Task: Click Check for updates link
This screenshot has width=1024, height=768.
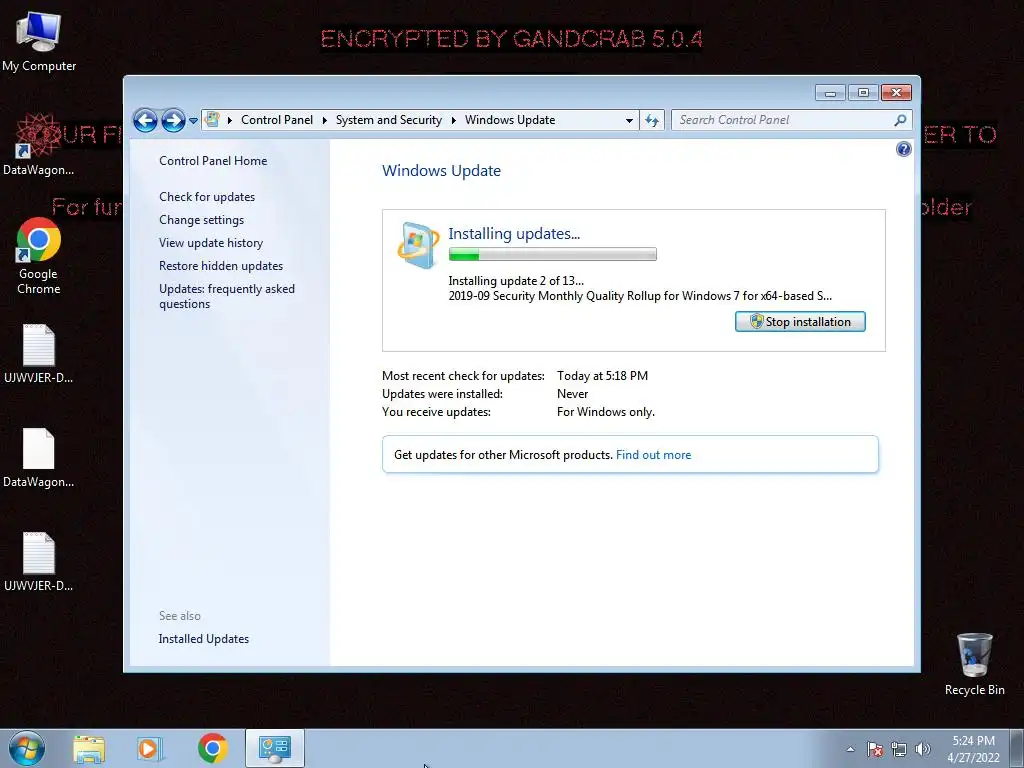Action: [x=207, y=197]
